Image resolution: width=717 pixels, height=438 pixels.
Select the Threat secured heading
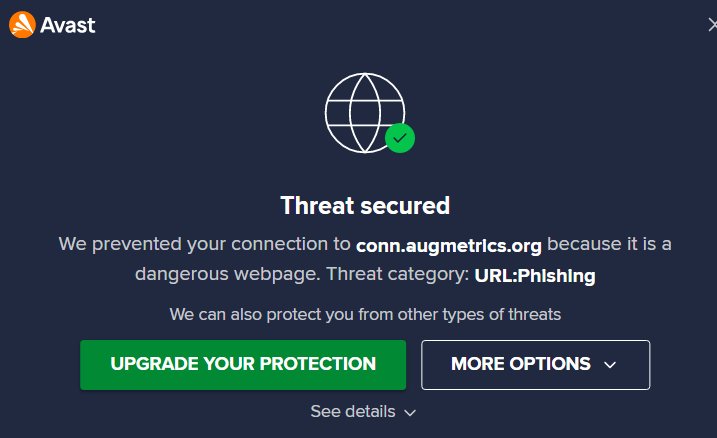pyautogui.click(x=365, y=206)
